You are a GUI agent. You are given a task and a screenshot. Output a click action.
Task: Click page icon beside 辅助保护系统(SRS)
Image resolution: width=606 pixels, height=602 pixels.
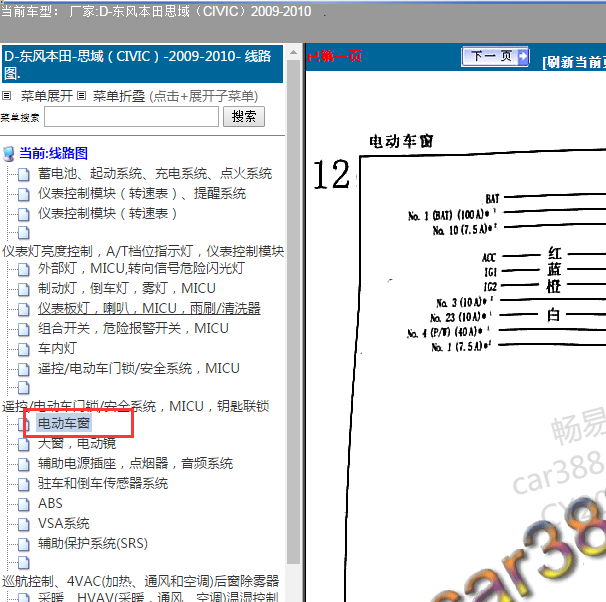click(x=24, y=545)
